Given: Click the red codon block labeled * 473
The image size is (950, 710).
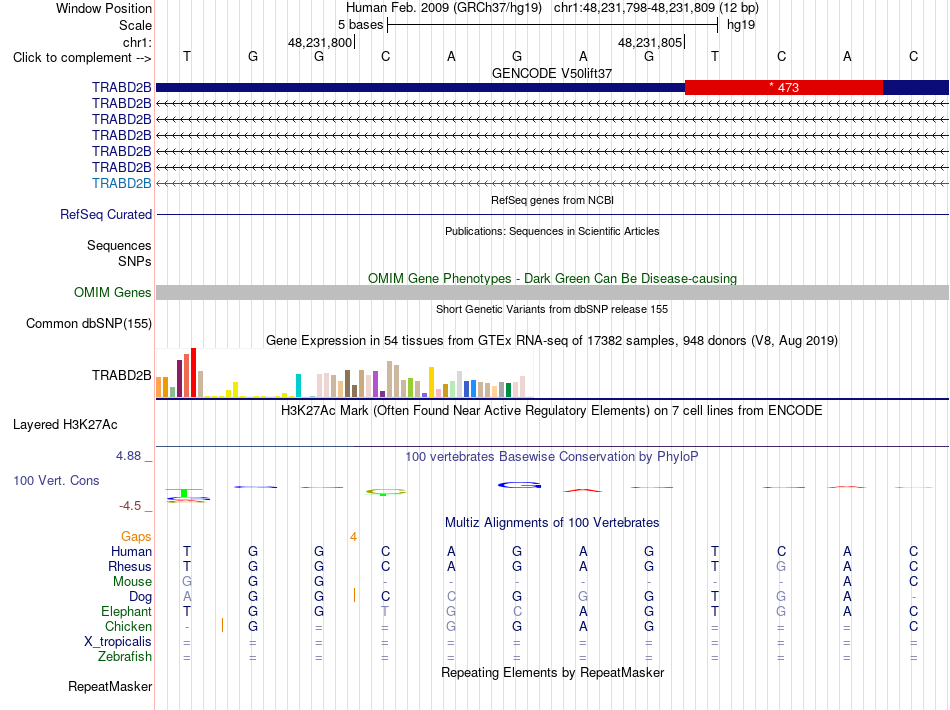Looking at the screenshot, I should pyautogui.click(x=783, y=87).
